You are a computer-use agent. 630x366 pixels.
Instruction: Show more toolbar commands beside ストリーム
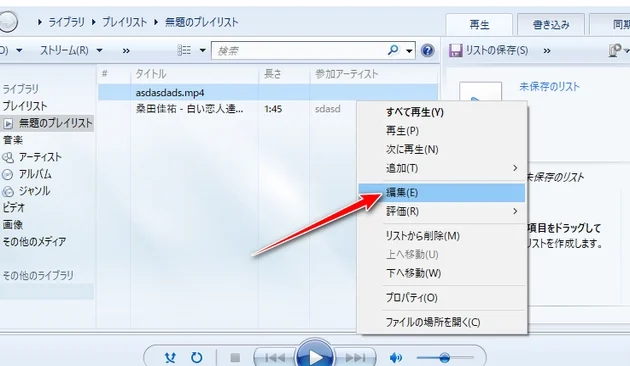click(126, 51)
